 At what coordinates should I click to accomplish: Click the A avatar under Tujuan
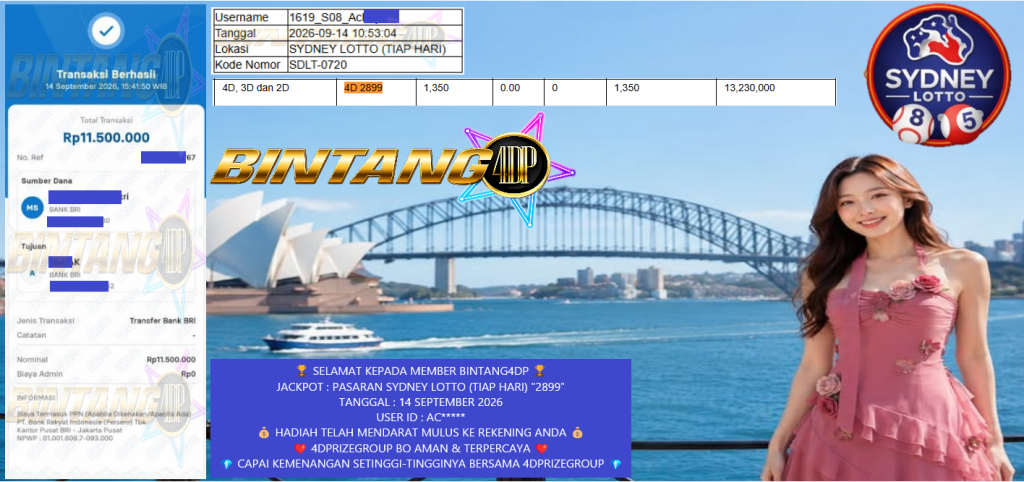click(31, 273)
